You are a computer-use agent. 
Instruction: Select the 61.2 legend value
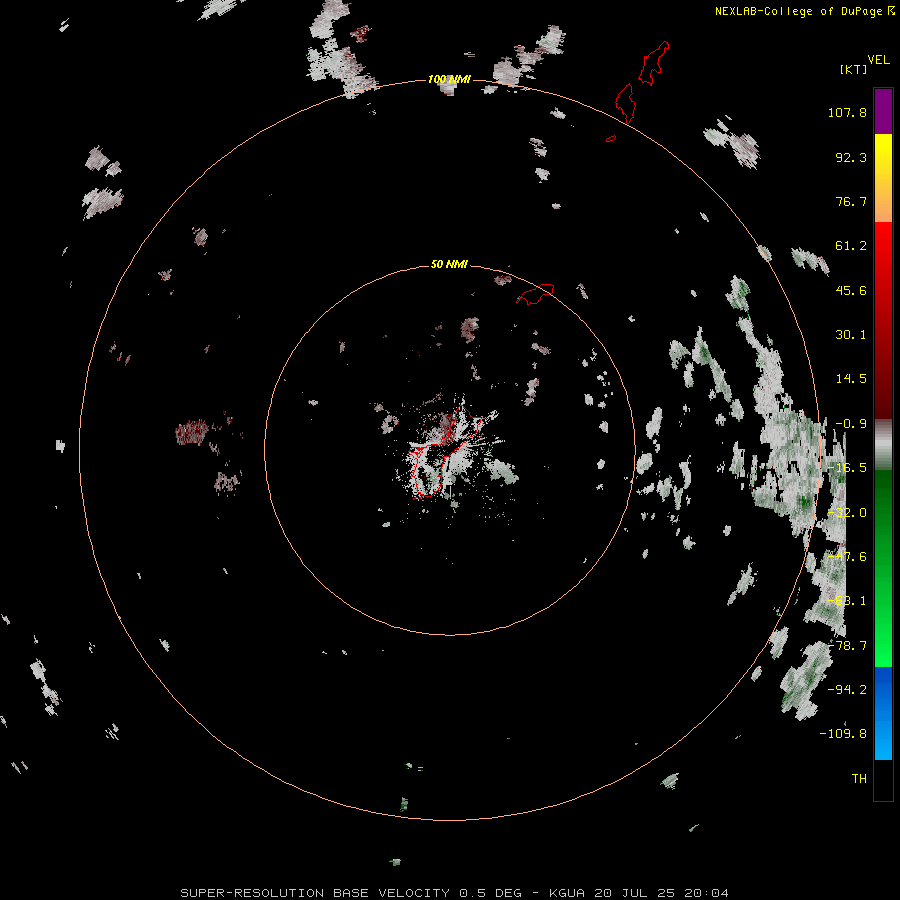coord(851,246)
